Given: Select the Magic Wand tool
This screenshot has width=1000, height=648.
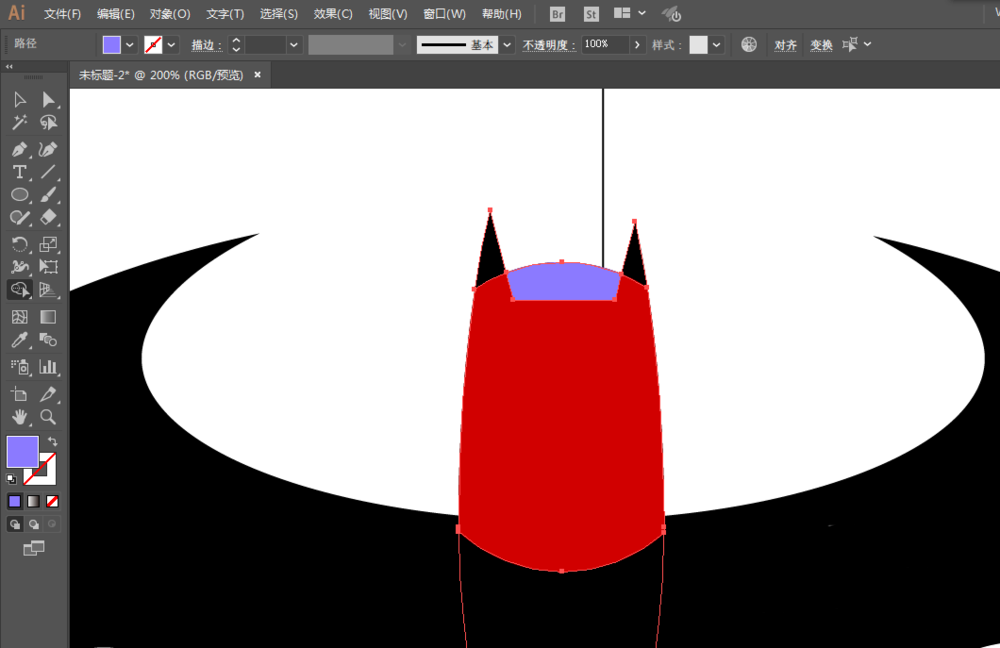Looking at the screenshot, I should (20, 122).
